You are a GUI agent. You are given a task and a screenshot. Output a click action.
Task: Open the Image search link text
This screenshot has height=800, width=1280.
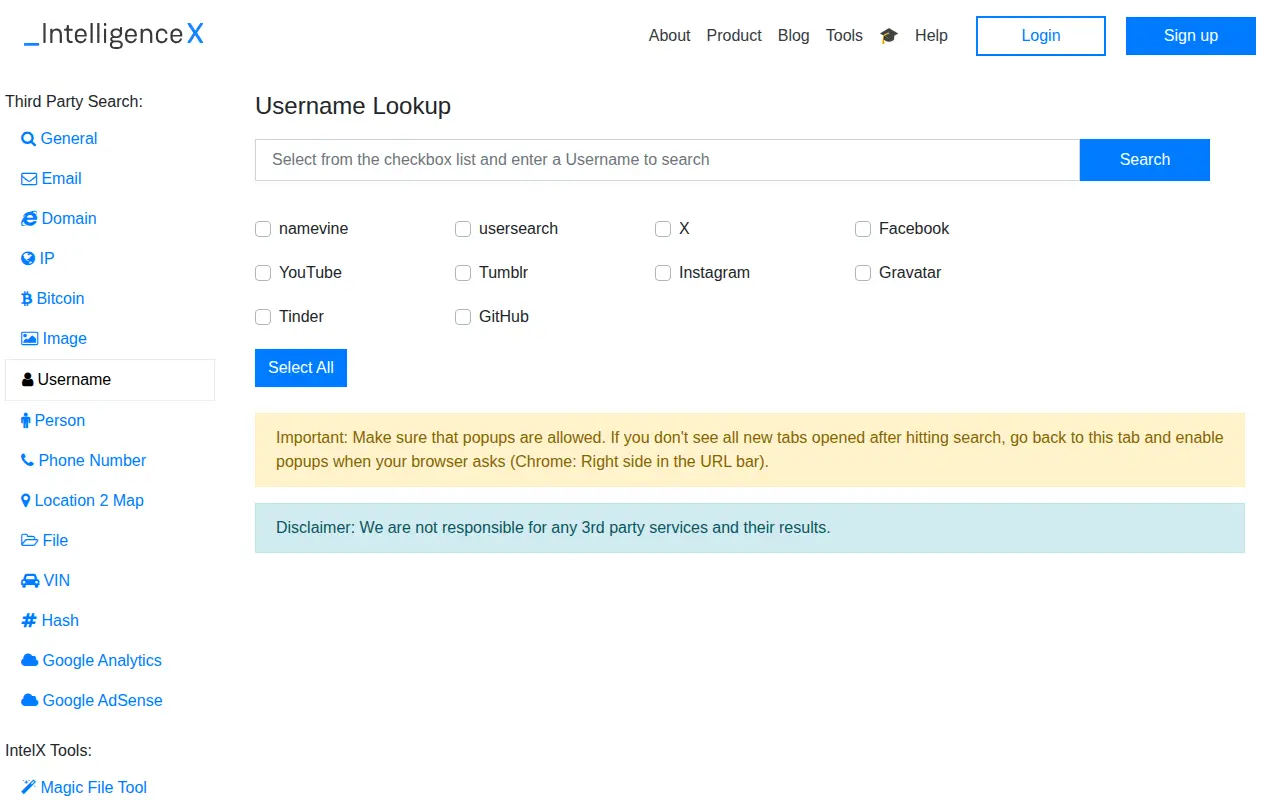pos(65,339)
